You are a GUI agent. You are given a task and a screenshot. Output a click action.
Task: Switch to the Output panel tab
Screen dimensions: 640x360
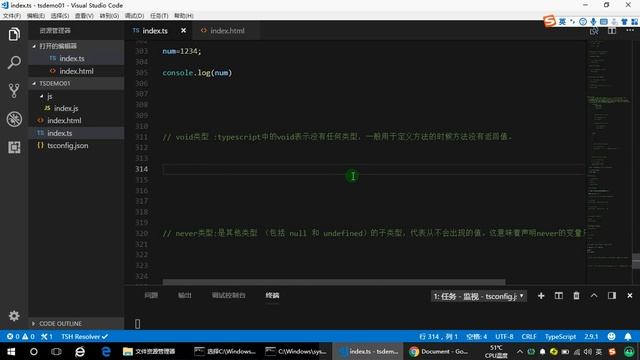(x=184, y=295)
